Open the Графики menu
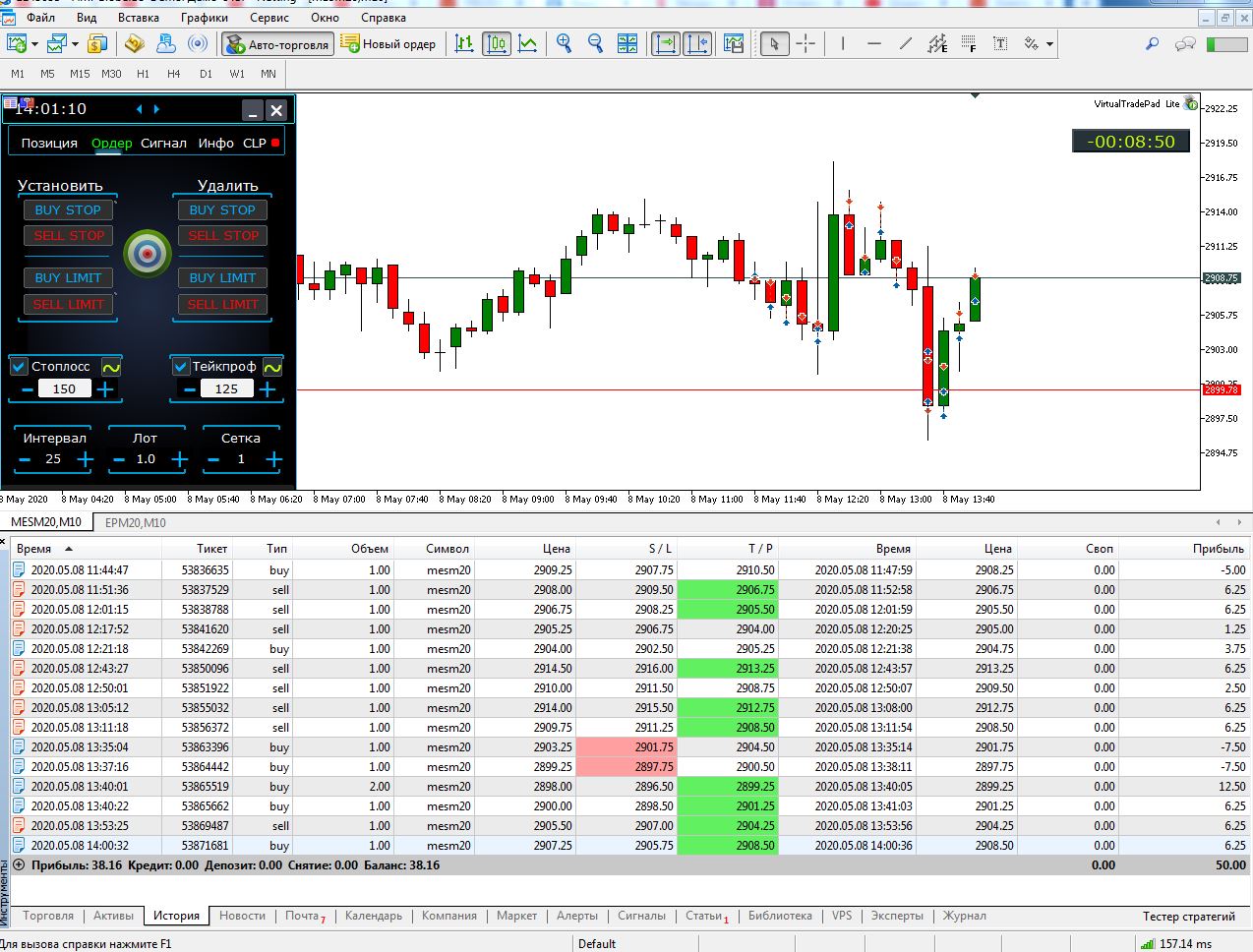 coord(205,18)
